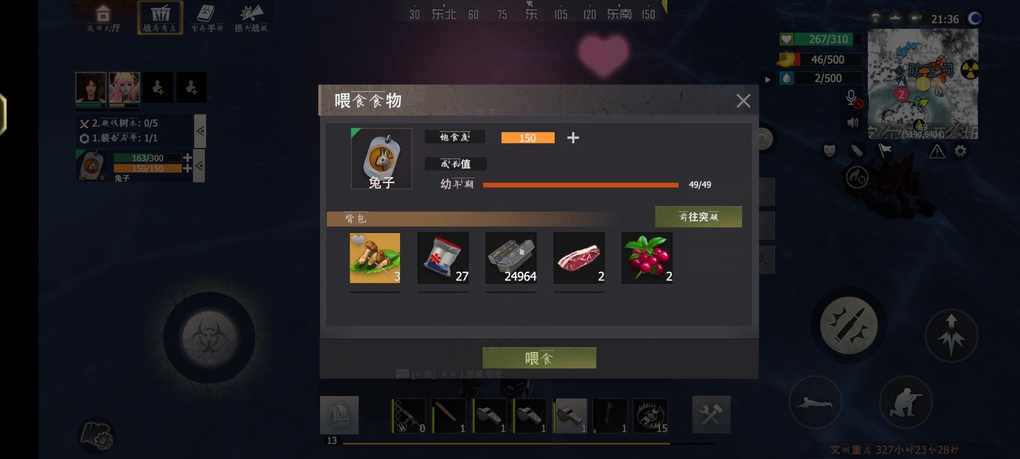Collapse the rabbit pet status panel
This screenshot has height=459, width=1020.
click(200, 166)
